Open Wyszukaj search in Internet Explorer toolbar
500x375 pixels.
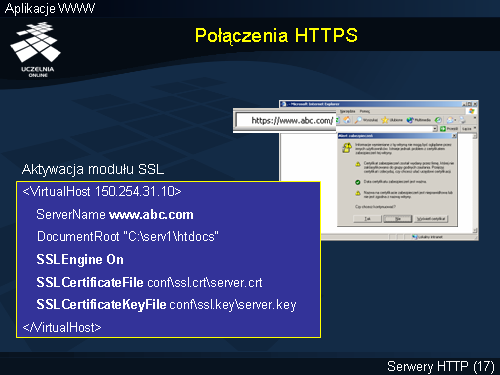click(366, 120)
